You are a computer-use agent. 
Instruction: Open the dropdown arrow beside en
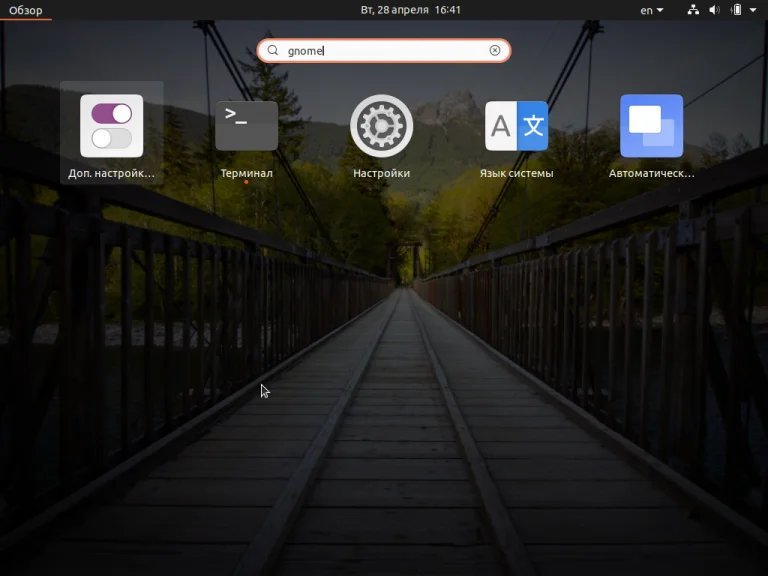[660, 10]
